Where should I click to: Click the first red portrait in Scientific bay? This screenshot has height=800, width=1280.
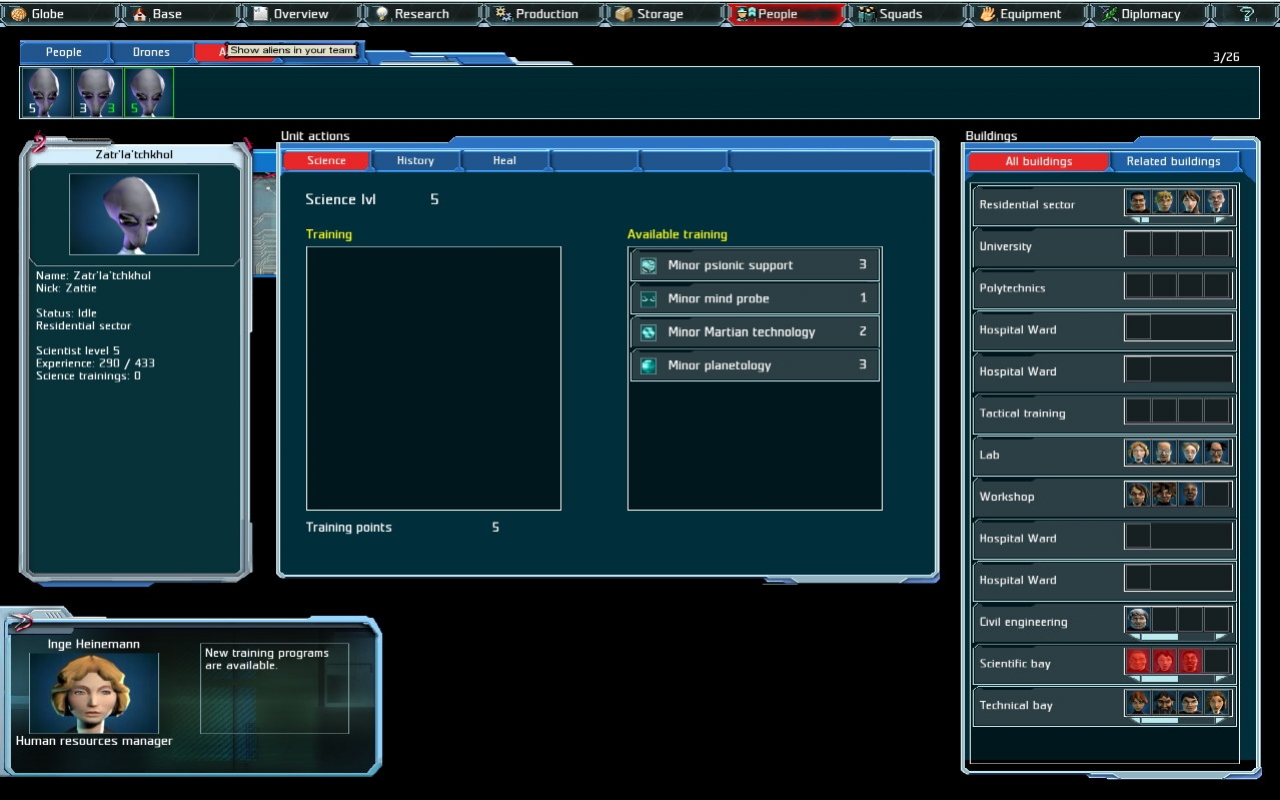click(x=1138, y=662)
